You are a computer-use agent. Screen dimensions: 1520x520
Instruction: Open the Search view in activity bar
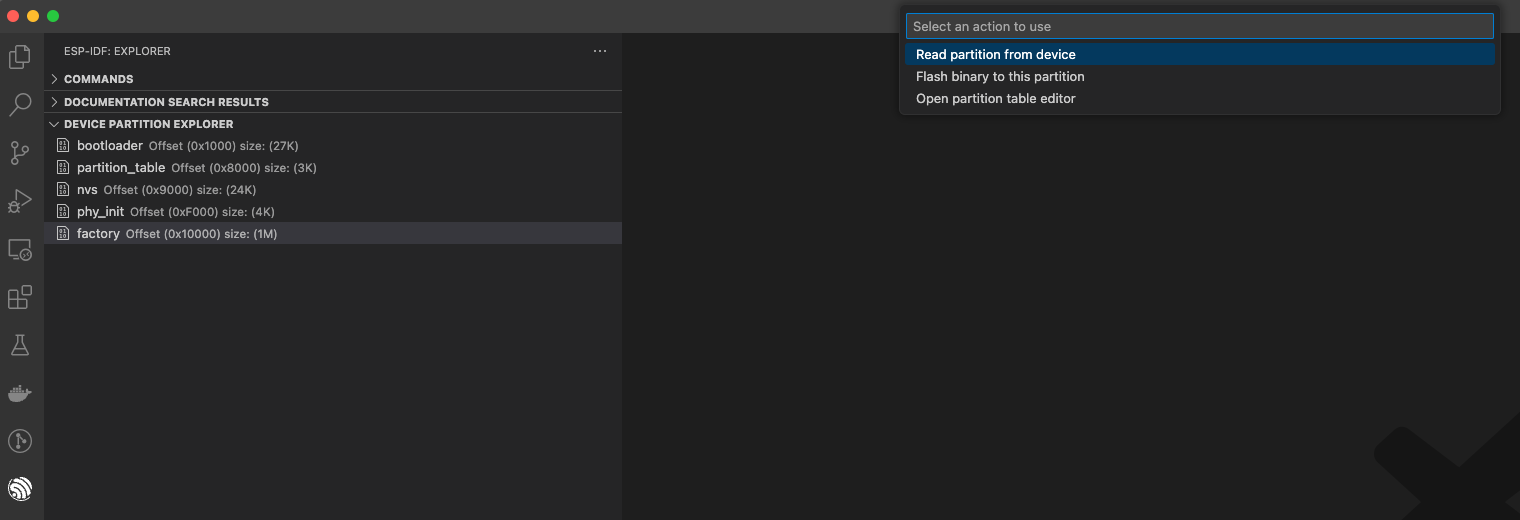pyautogui.click(x=20, y=105)
